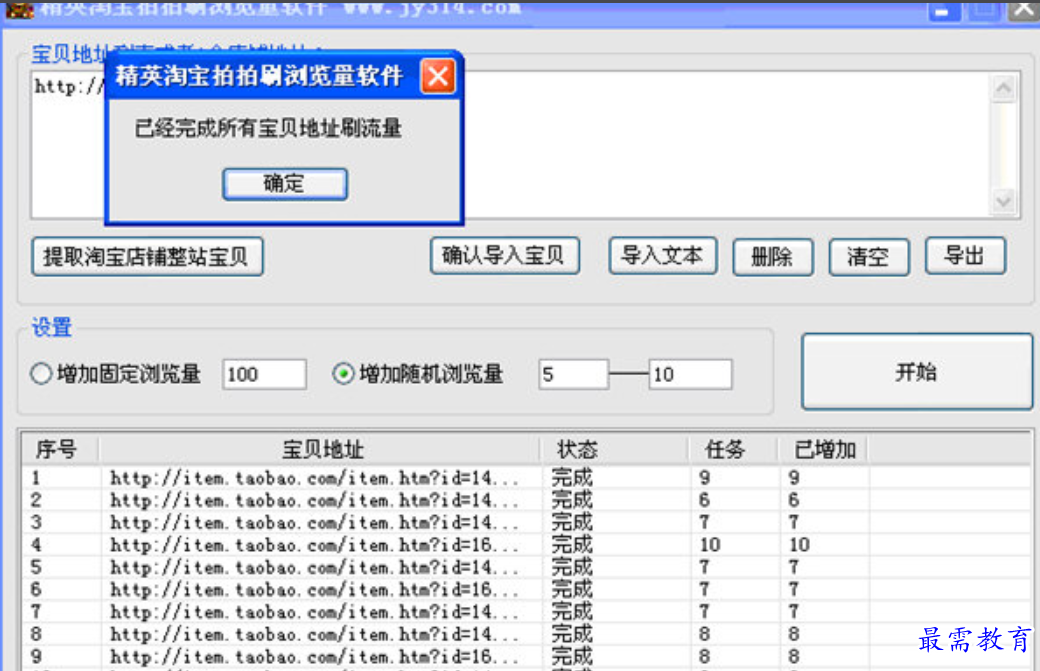1040x671 pixels.
Task: Click the 删除 button
Action: pyautogui.click(x=773, y=257)
